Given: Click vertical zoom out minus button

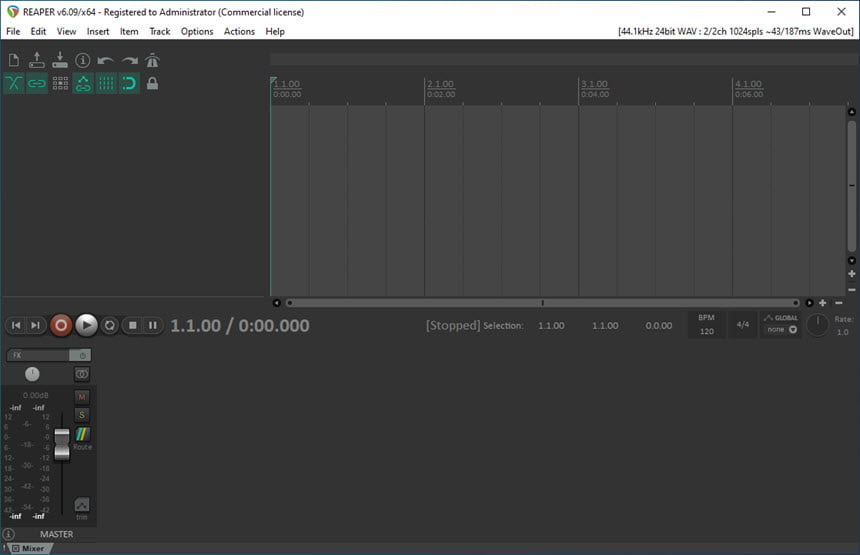Looking at the screenshot, I should 852,290.
